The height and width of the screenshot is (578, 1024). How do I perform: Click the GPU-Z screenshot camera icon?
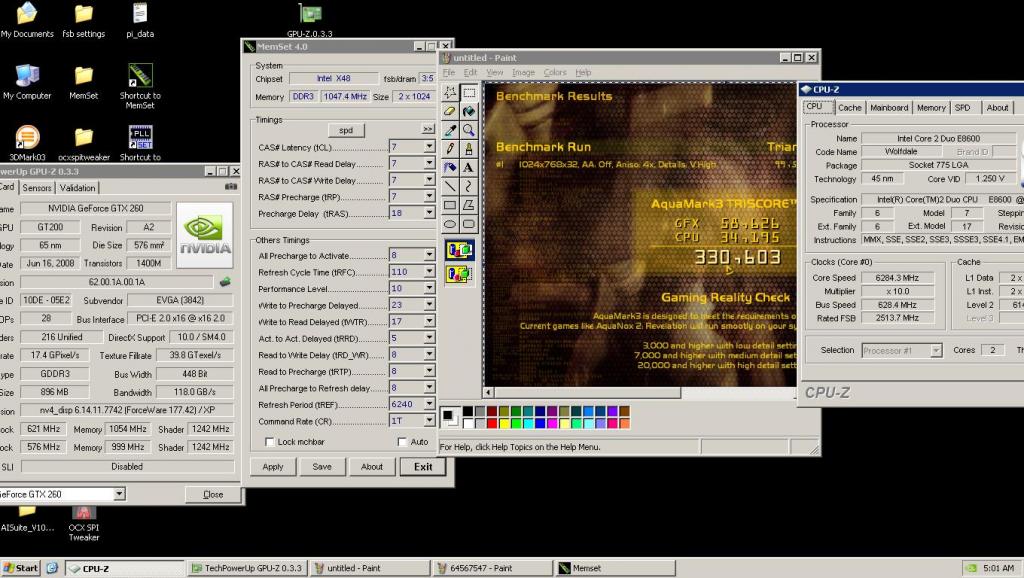pyautogui.click(x=231, y=187)
